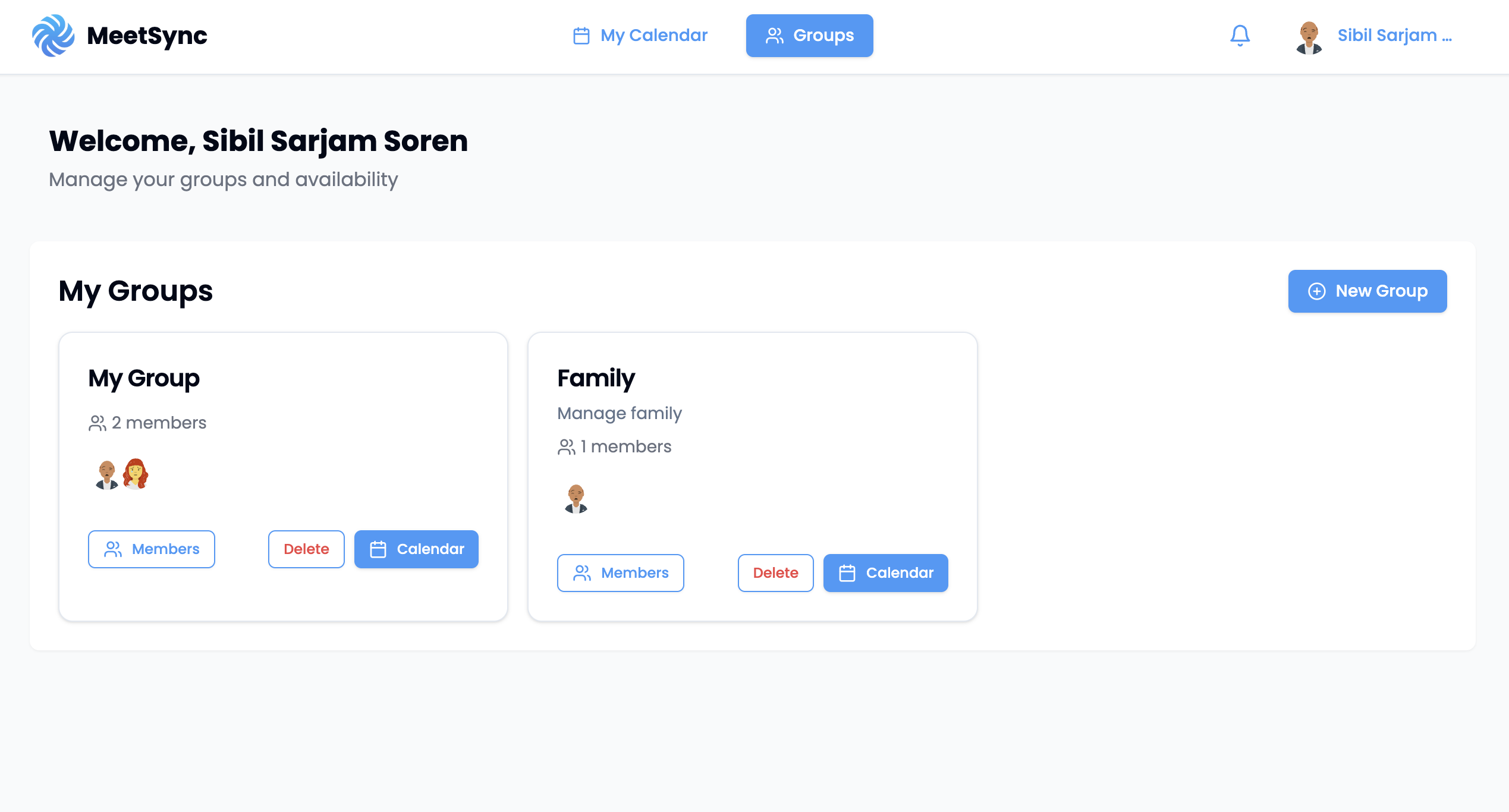
Task: Click the people icon beside 2 members count
Action: (97, 423)
